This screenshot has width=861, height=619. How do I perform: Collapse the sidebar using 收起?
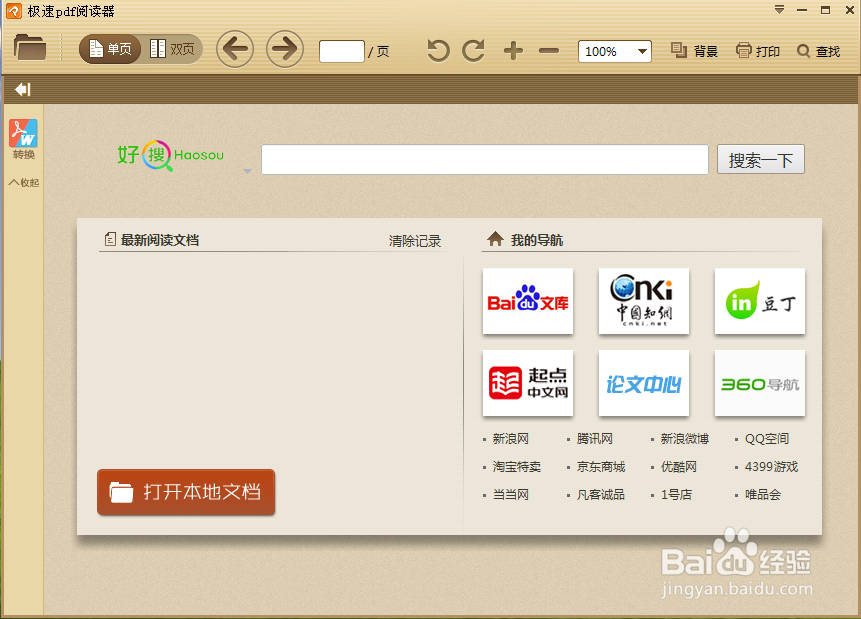click(x=23, y=182)
